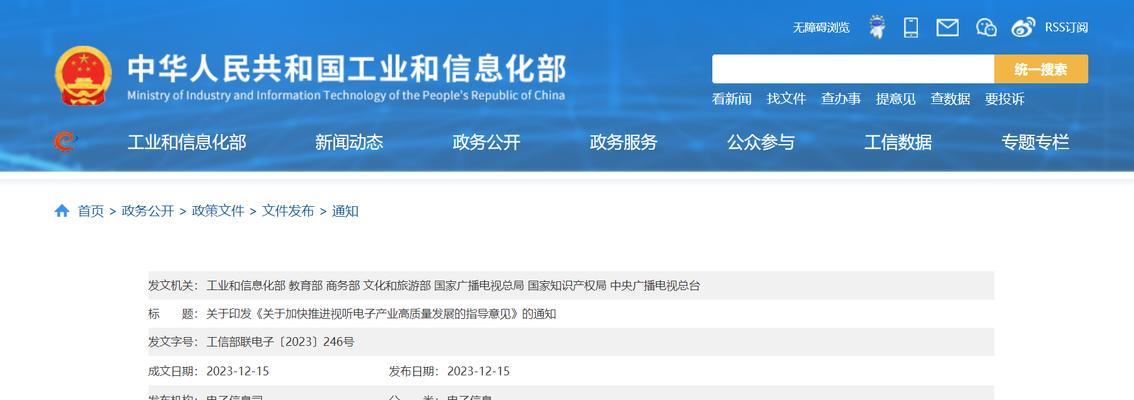Open the 工业和信息化部 nav menu
1134x400 pixels.
coord(187,142)
